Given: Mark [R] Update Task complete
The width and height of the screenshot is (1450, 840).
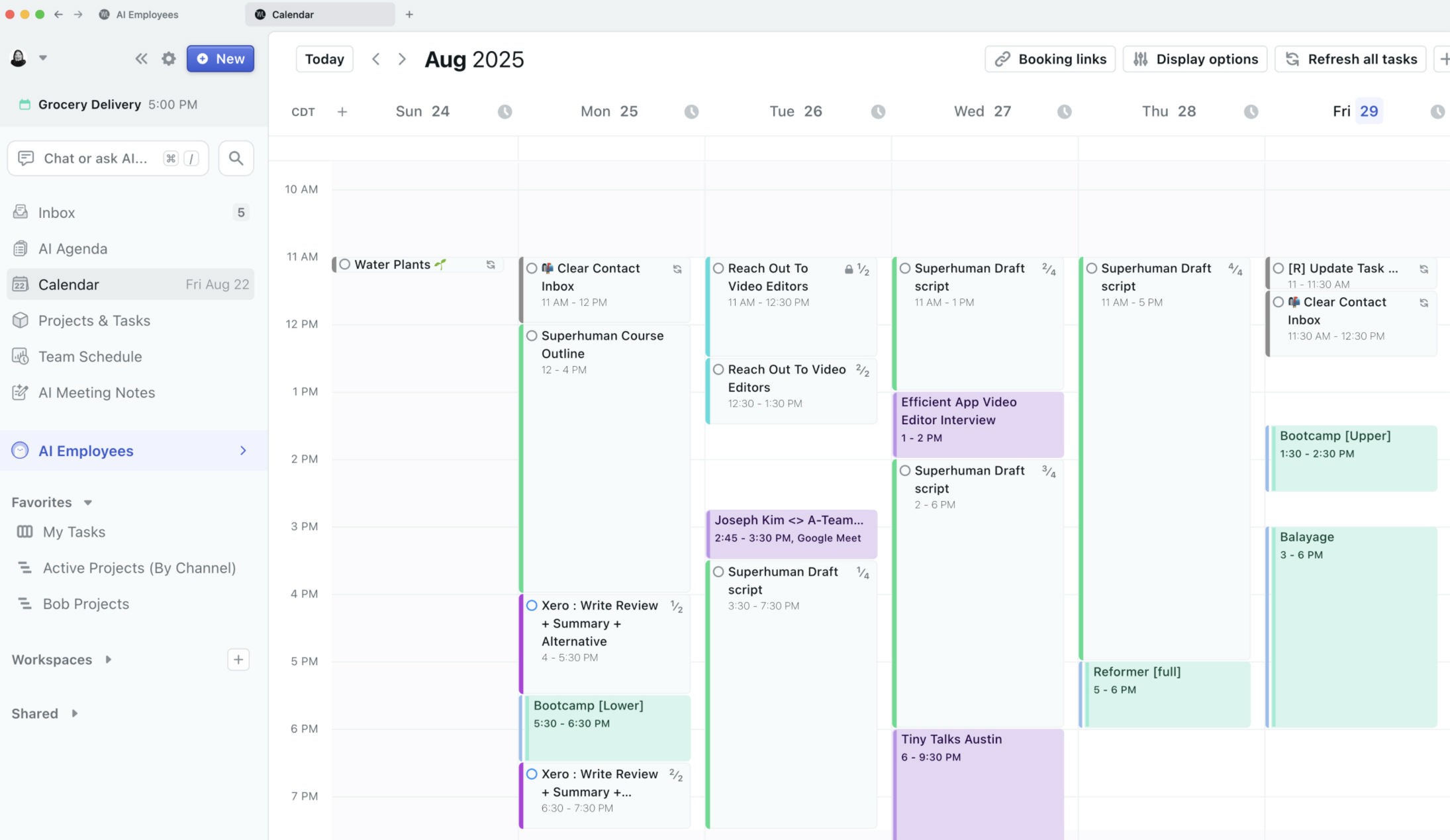Looking at the screenshot, I should click(1279, 269).
